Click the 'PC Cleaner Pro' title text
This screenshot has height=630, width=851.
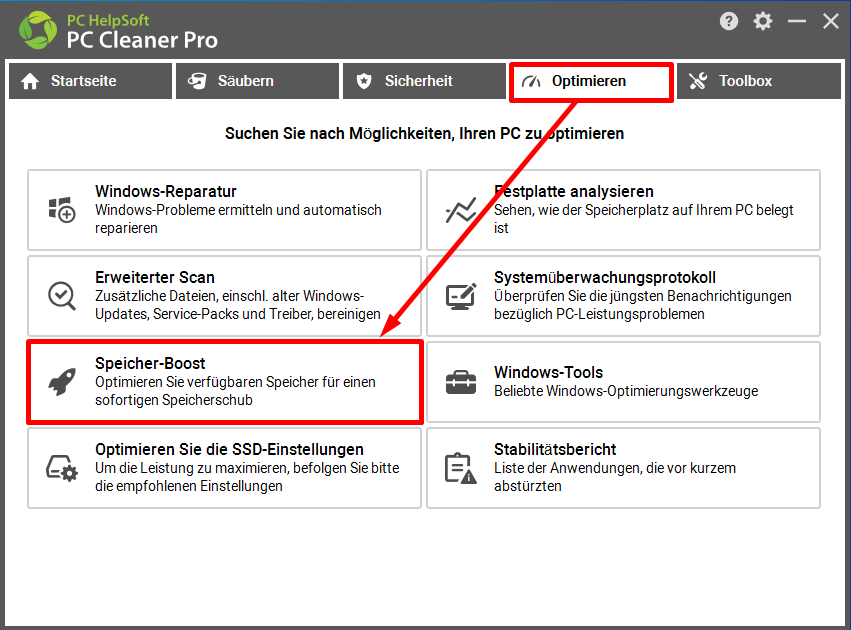(142, 40)
